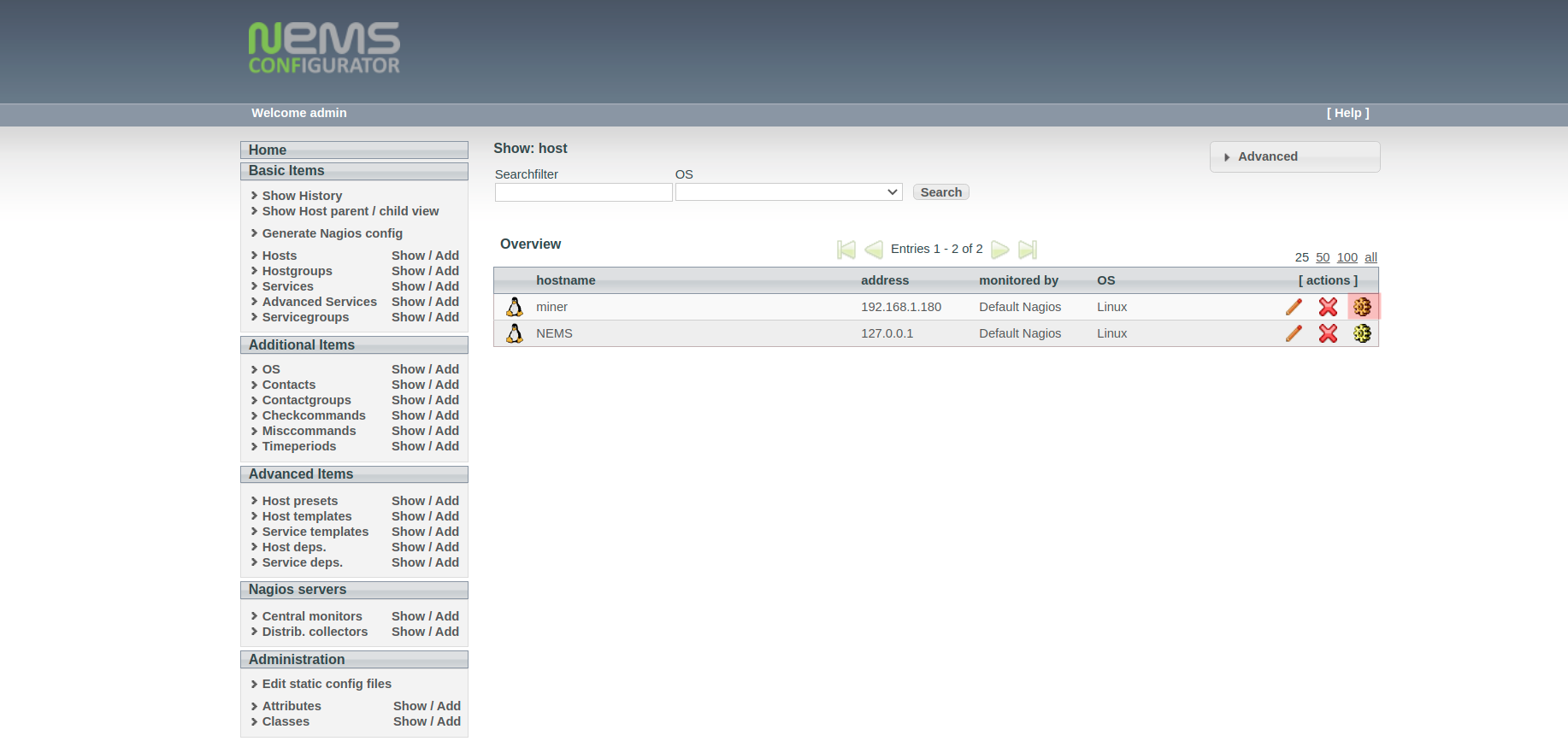This screenshot has height=753, width=1568.
Task: Click into the Searchfilter input field
Action: coord(583,192)
